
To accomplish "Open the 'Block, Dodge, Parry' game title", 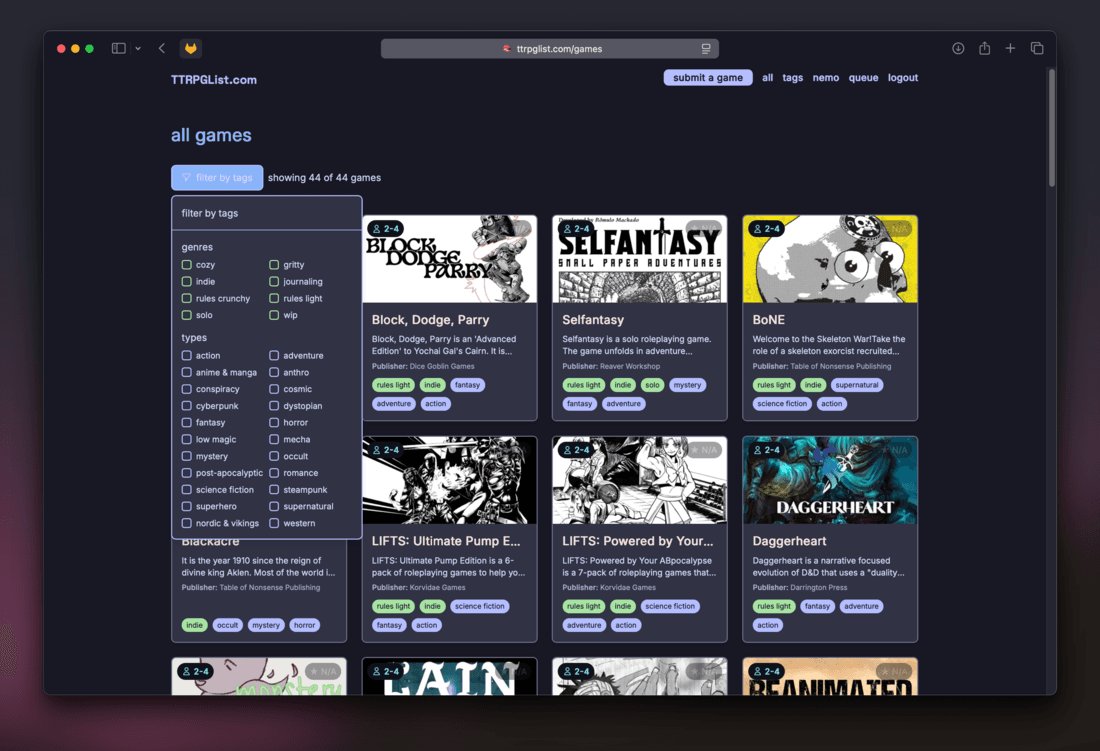I will point(431,320).
